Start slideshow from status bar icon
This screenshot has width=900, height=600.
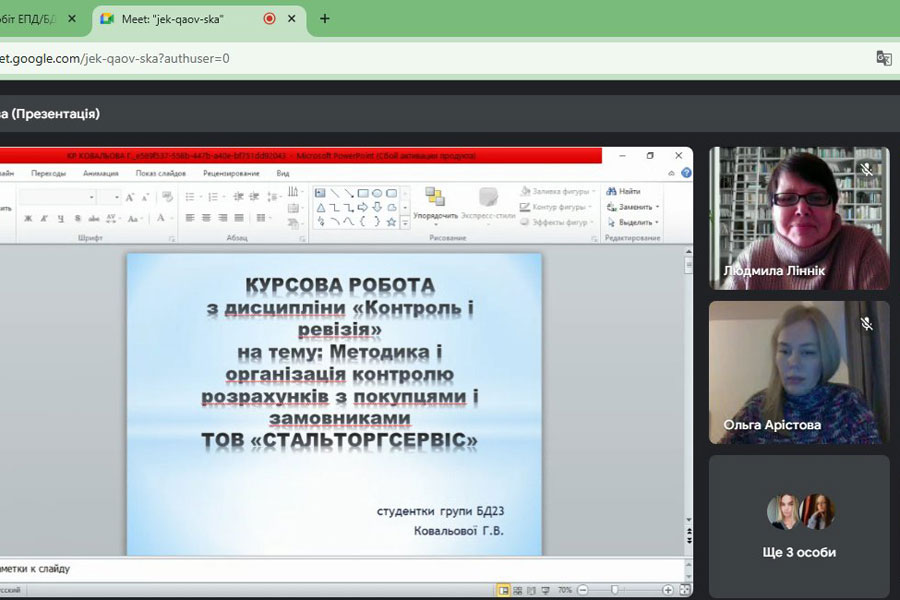click(x=546, y=590)
